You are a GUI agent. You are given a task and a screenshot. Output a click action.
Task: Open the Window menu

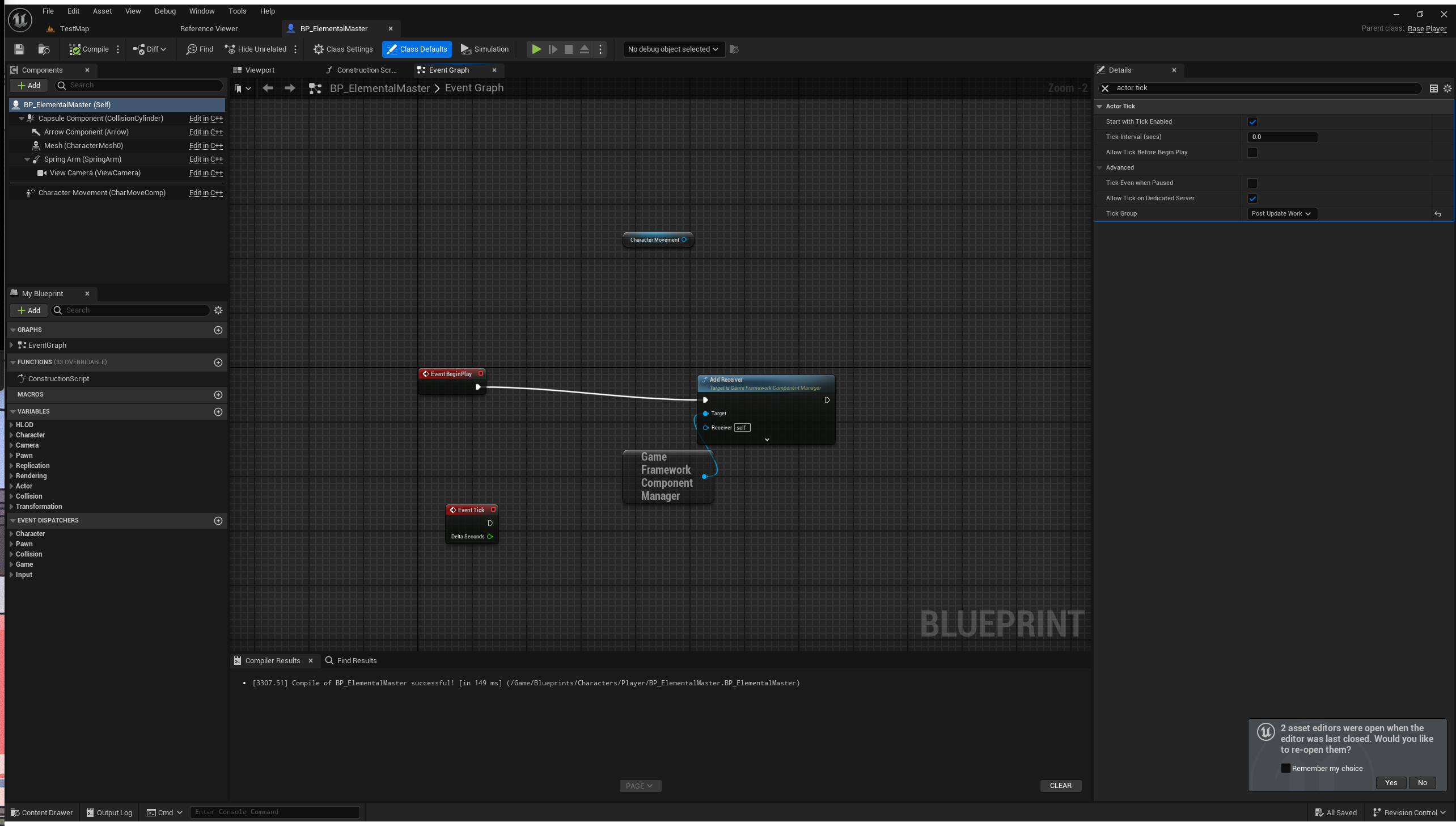coord(201,11)
